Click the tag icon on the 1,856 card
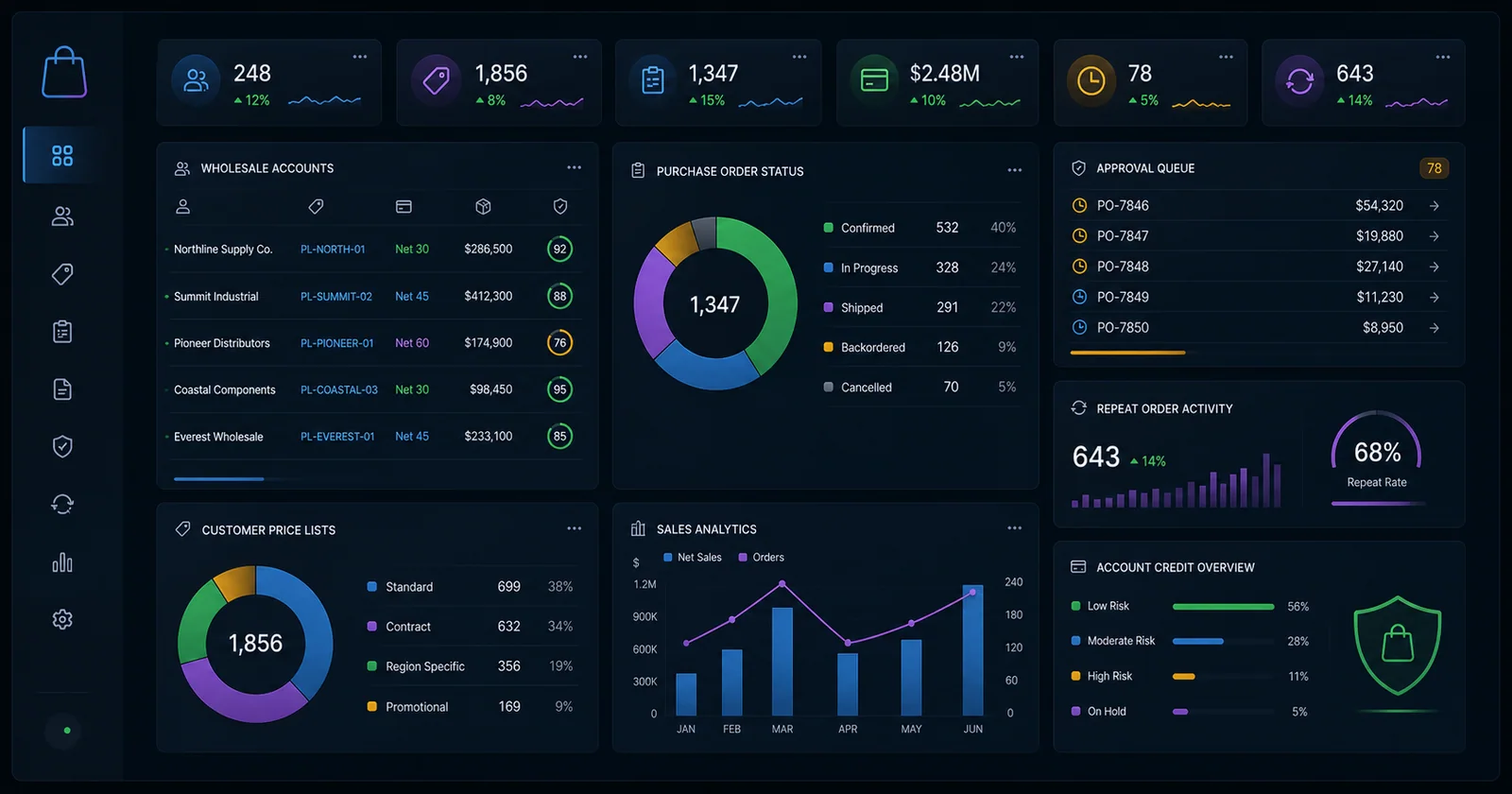The width and height of the screenshot is (1512, 794). 436,81
